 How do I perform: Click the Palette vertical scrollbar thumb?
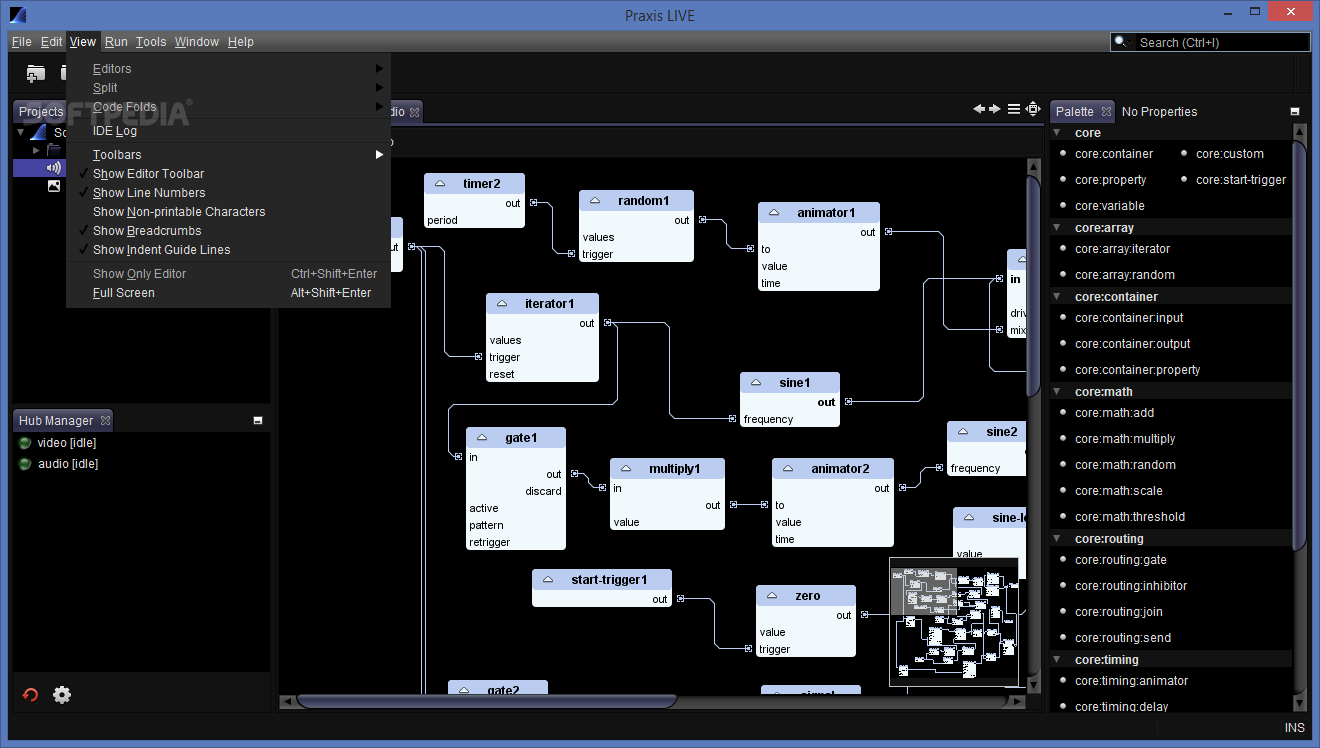[x=1299, y=345]
